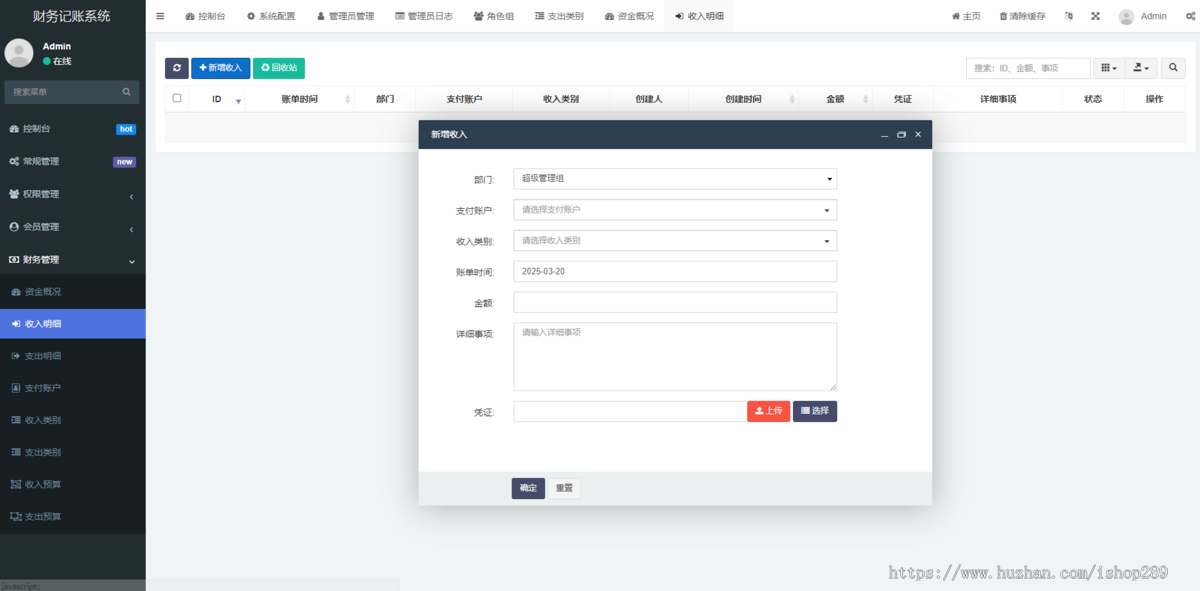Viewport: 1200px width, 591px height.
Task: Switch to 角色组 tab
Action: (x=494, y=16)
